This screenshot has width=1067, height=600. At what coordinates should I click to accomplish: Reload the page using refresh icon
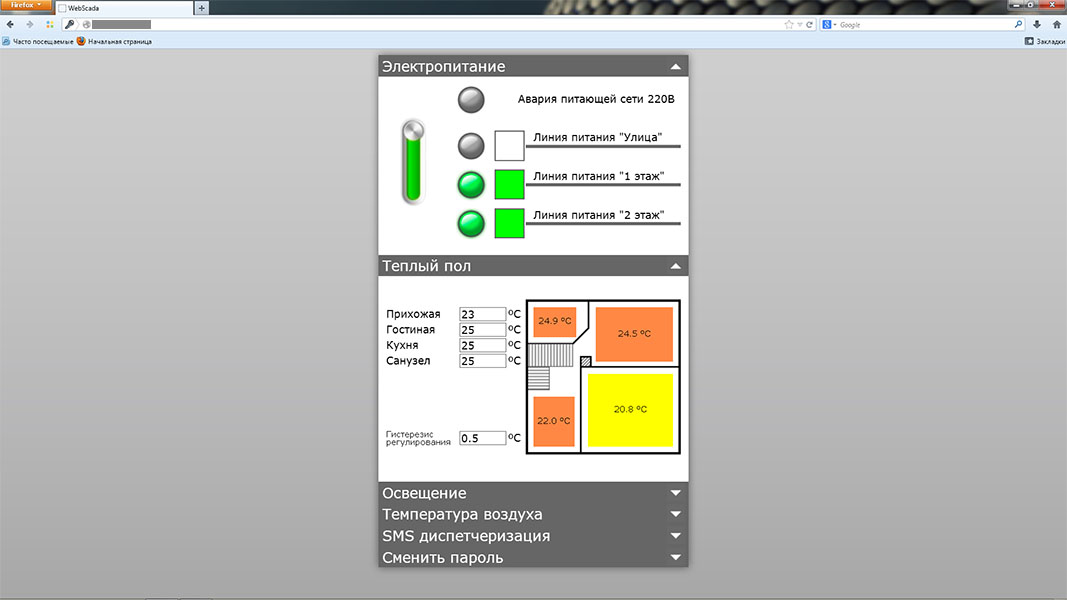(809, 24)
